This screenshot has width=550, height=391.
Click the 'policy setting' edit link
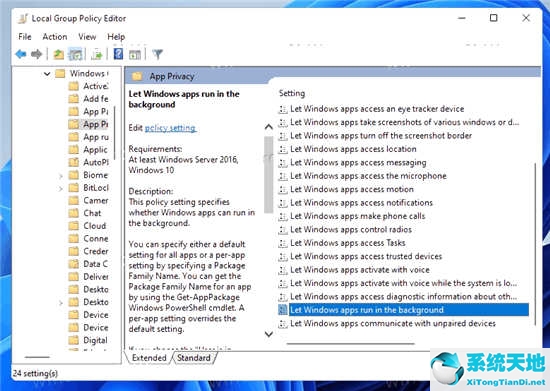tap(170, 128)
